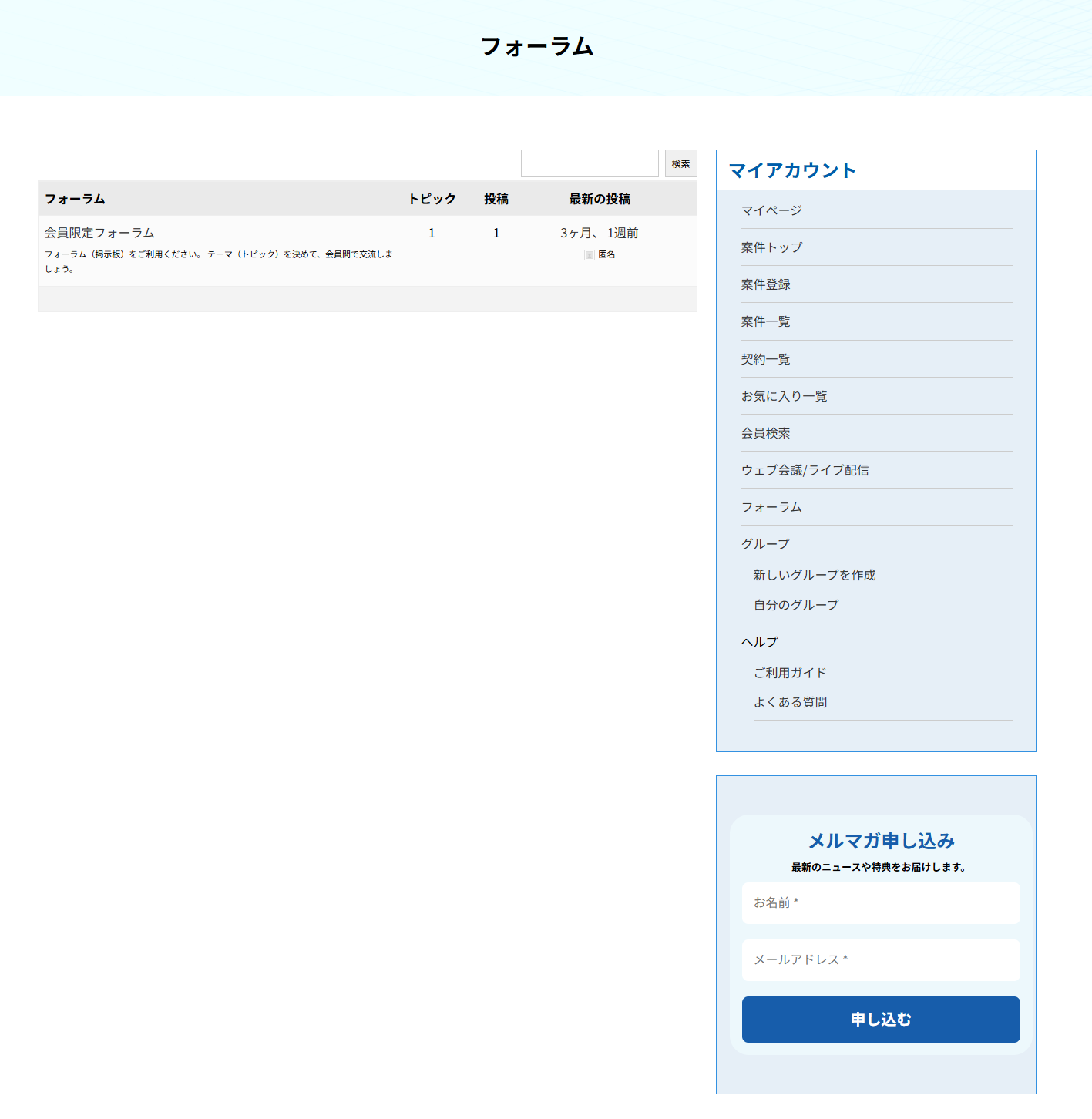Open the 3ヶ月、1週前 latest post link

pos(600,233)
